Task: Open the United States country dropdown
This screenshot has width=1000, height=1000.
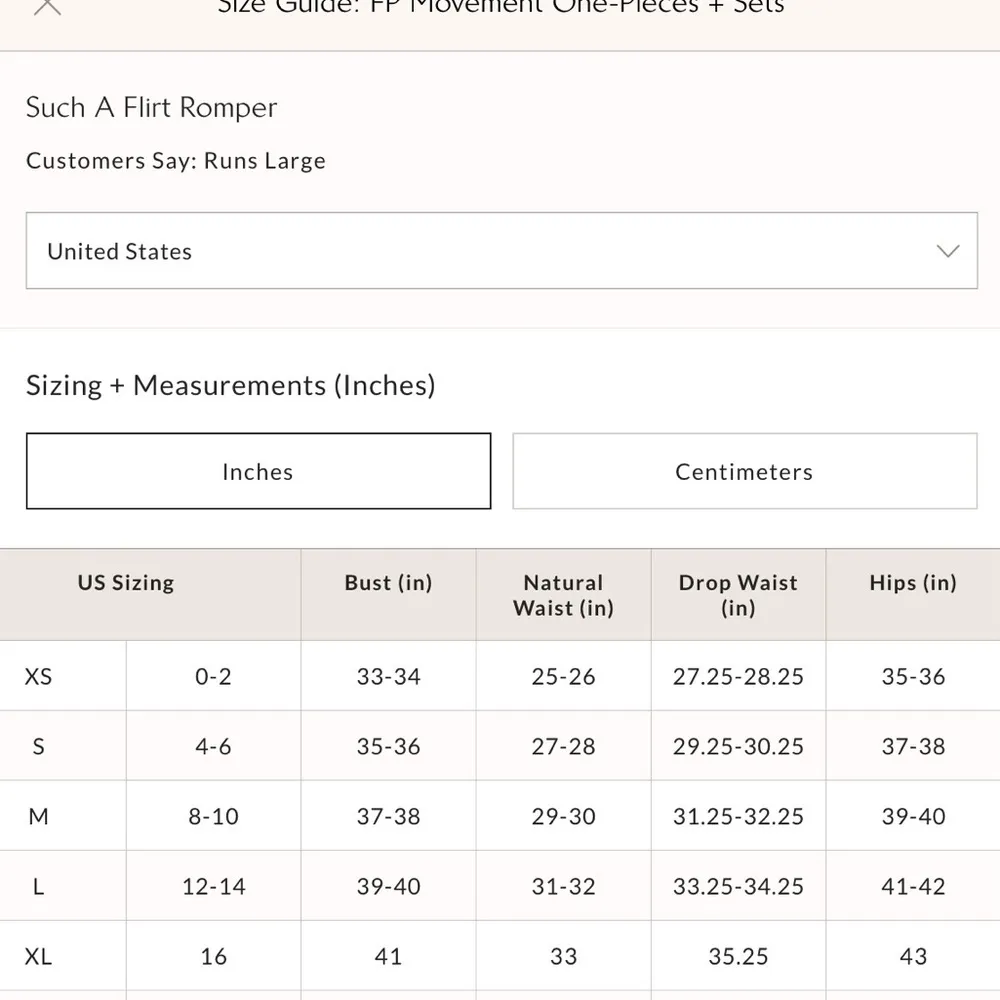Action: 500,251
